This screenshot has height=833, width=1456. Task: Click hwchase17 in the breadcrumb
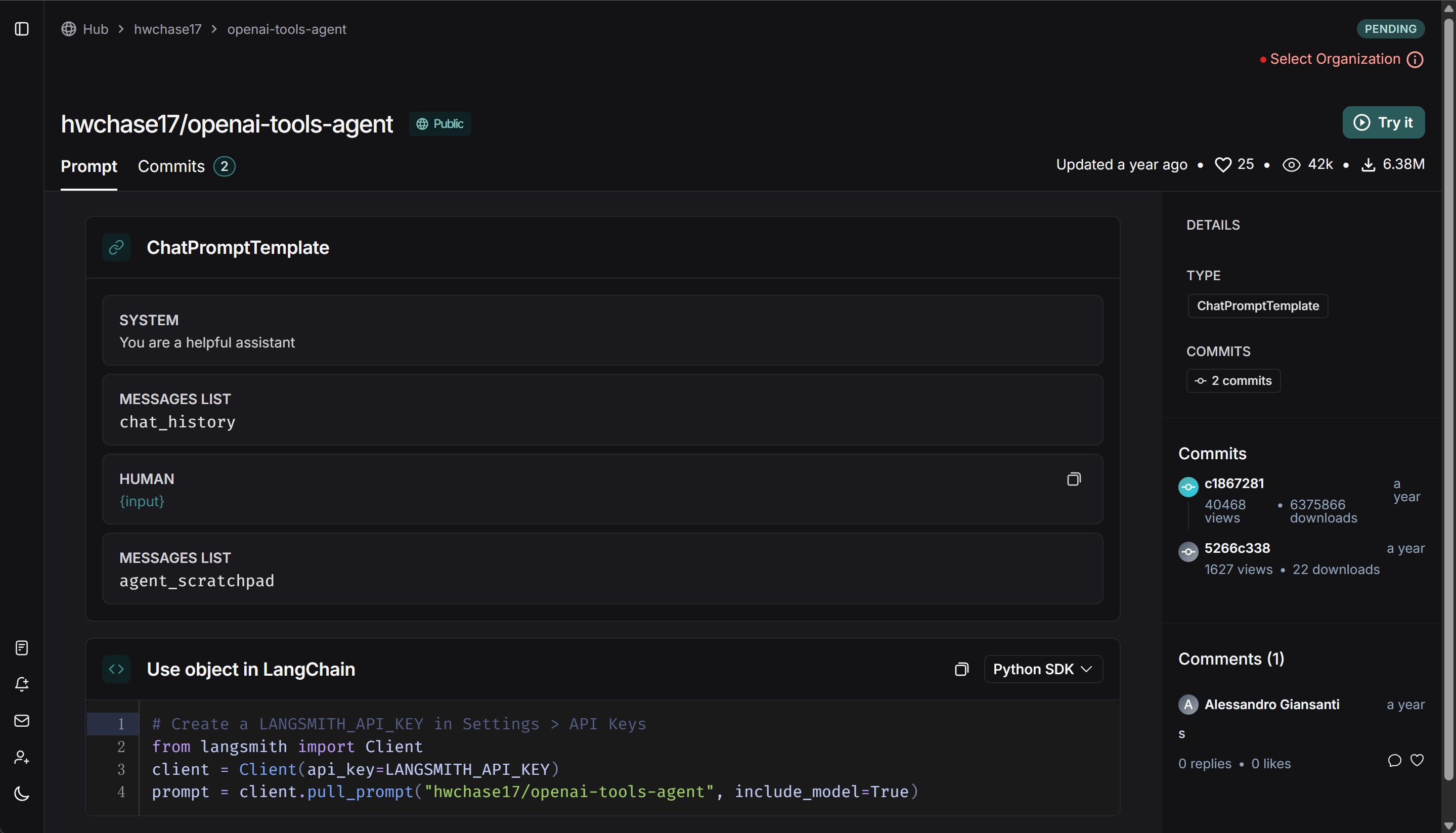(167, 29)
